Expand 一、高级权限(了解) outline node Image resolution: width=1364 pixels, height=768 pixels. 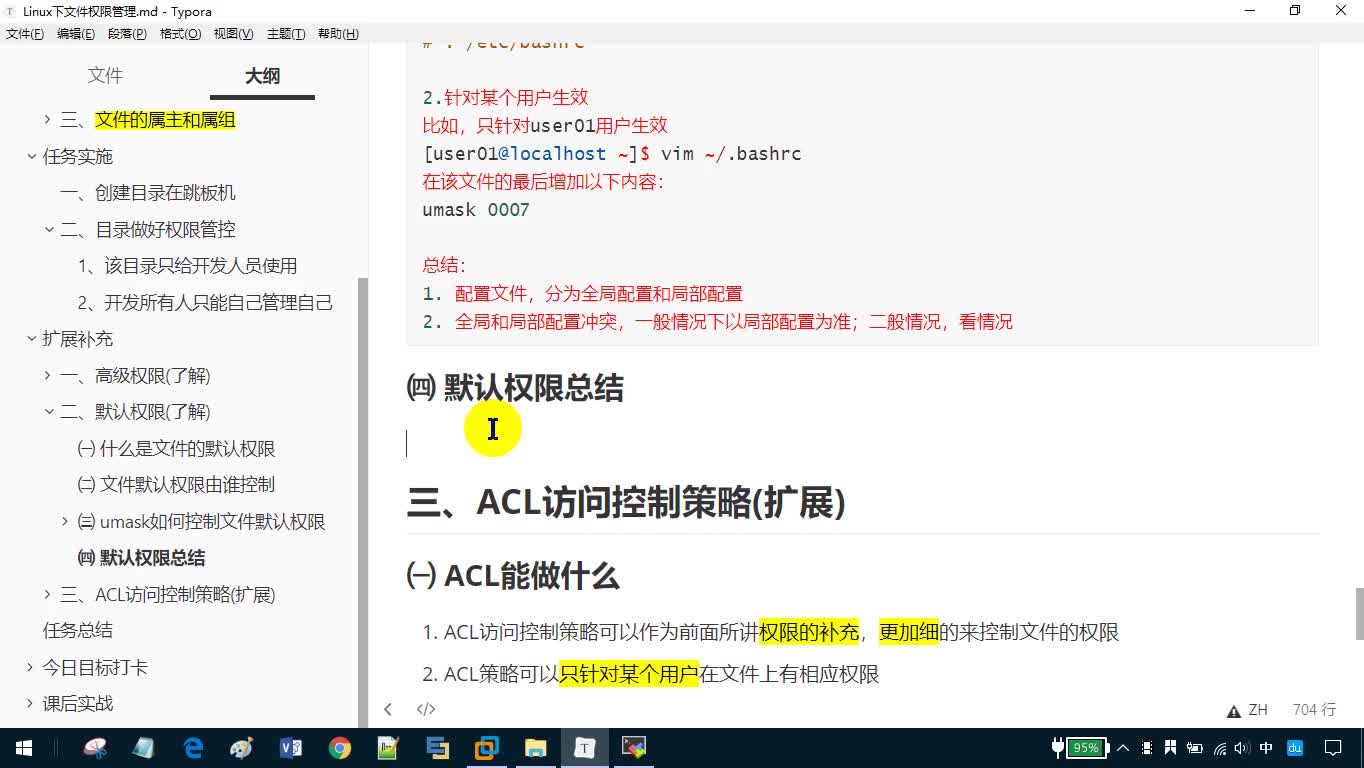48,376
